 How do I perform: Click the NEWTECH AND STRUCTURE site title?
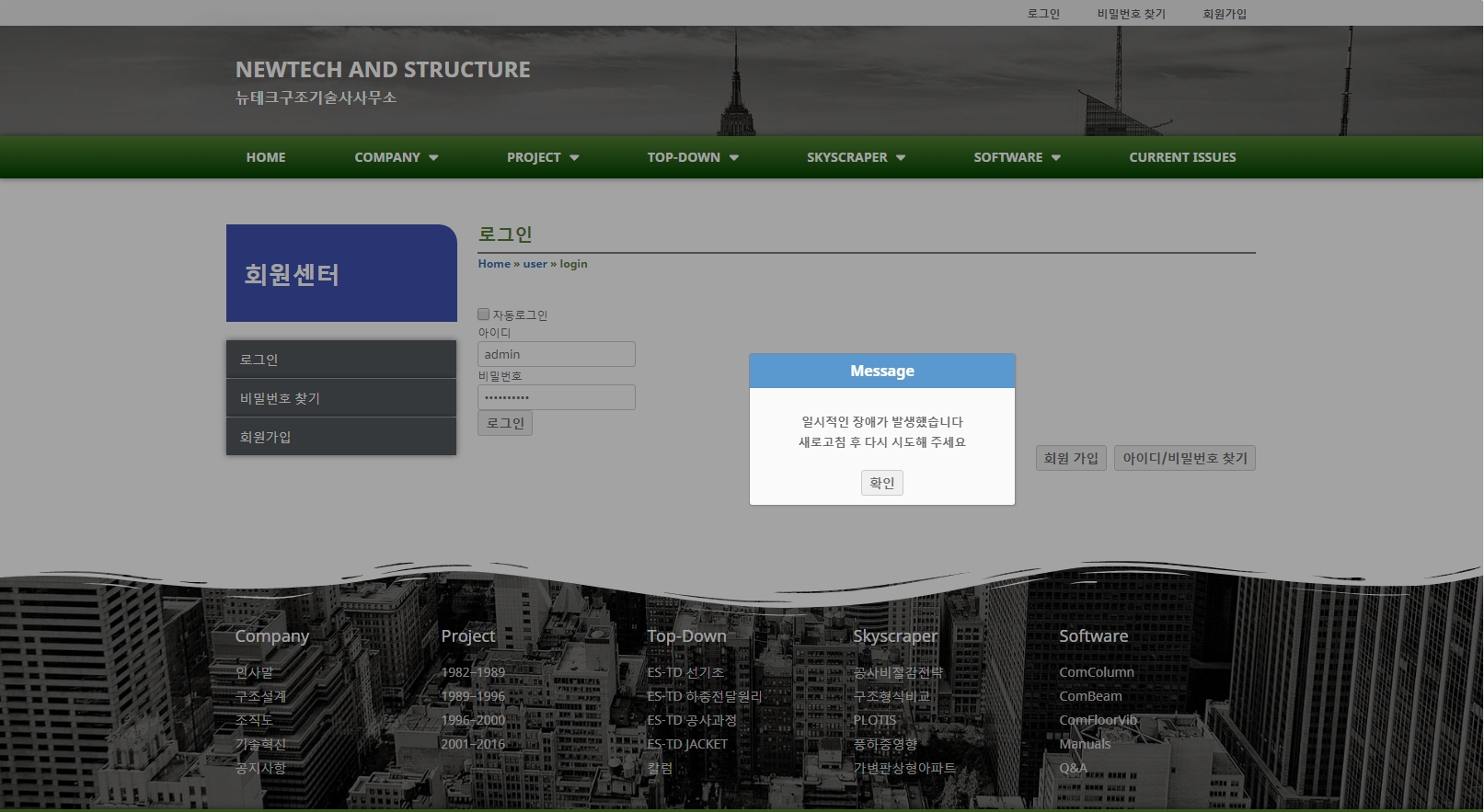point(383,70)
